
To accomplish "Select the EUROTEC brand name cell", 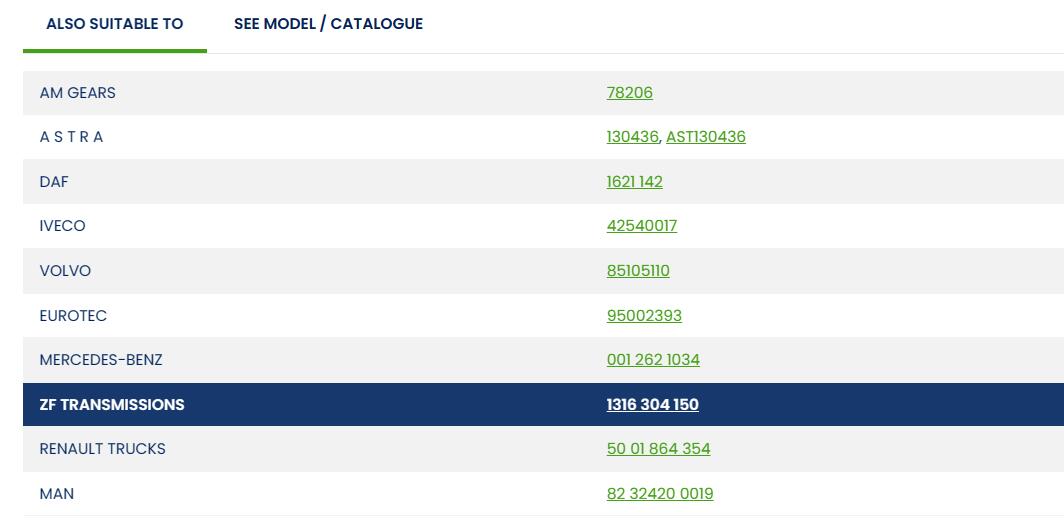I will 73,315.
